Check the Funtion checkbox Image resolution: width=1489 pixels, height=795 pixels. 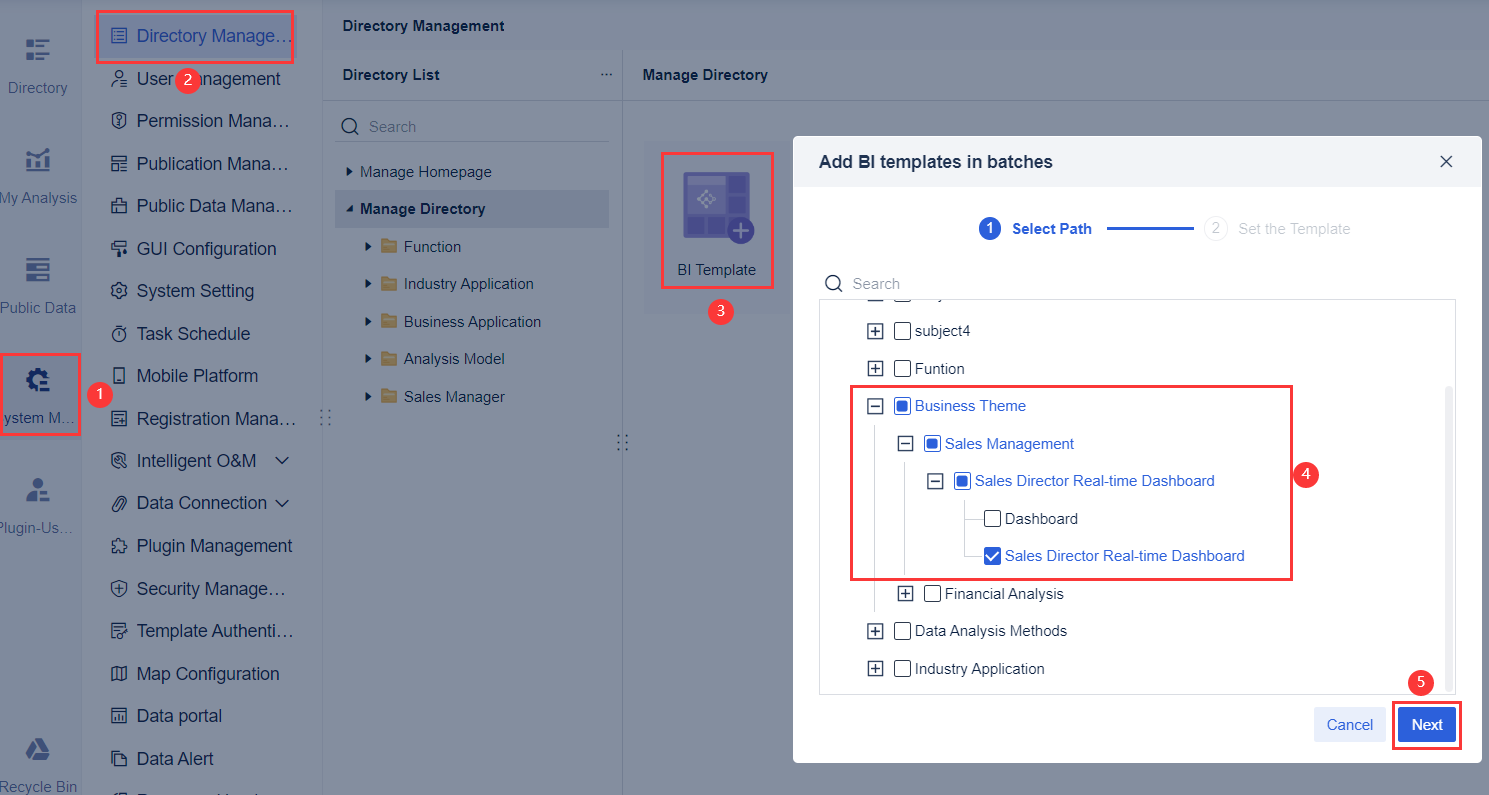[902, 369]
